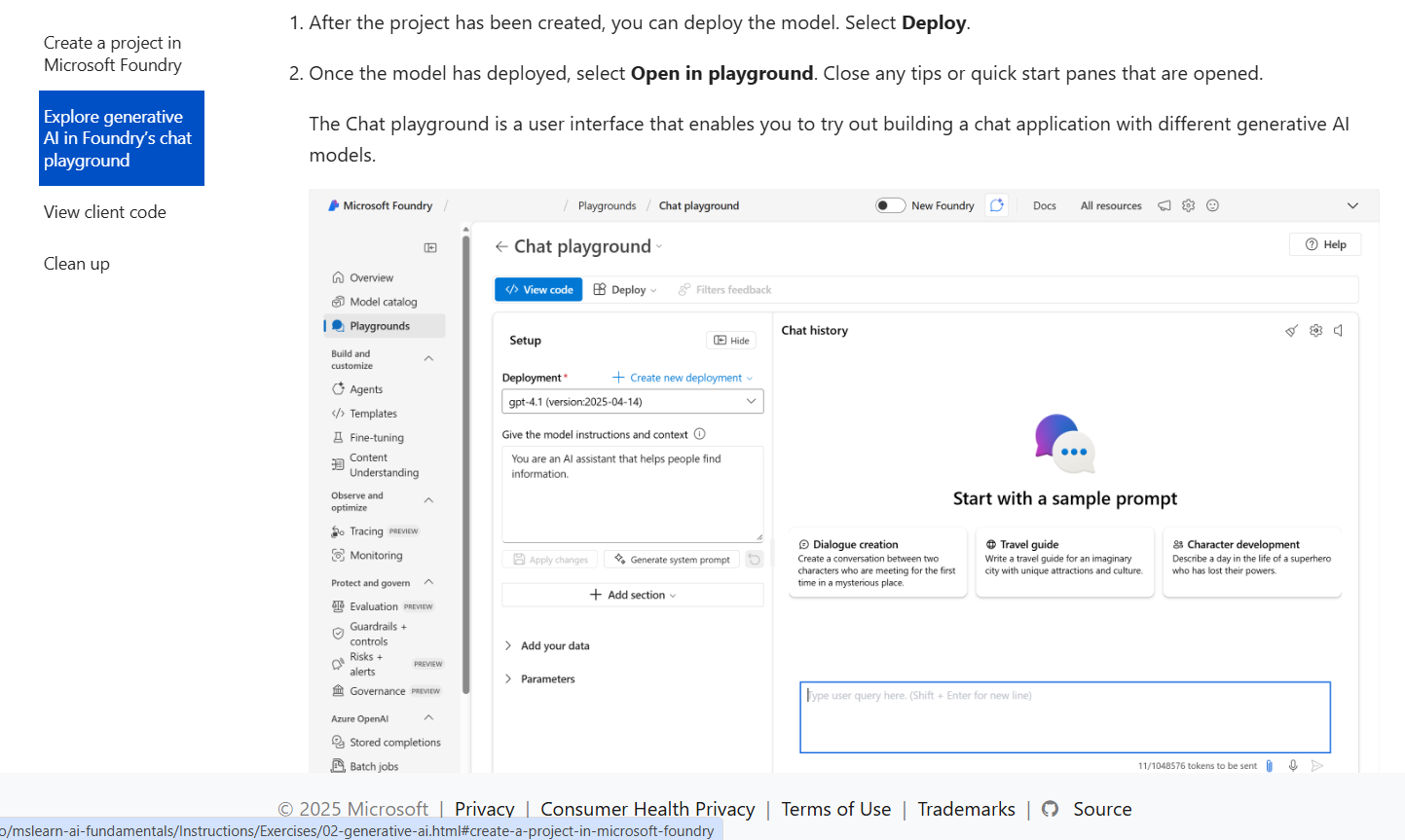
Task: Click the Playgrounds breadcrumb
Action: click(x=607, y=205)
